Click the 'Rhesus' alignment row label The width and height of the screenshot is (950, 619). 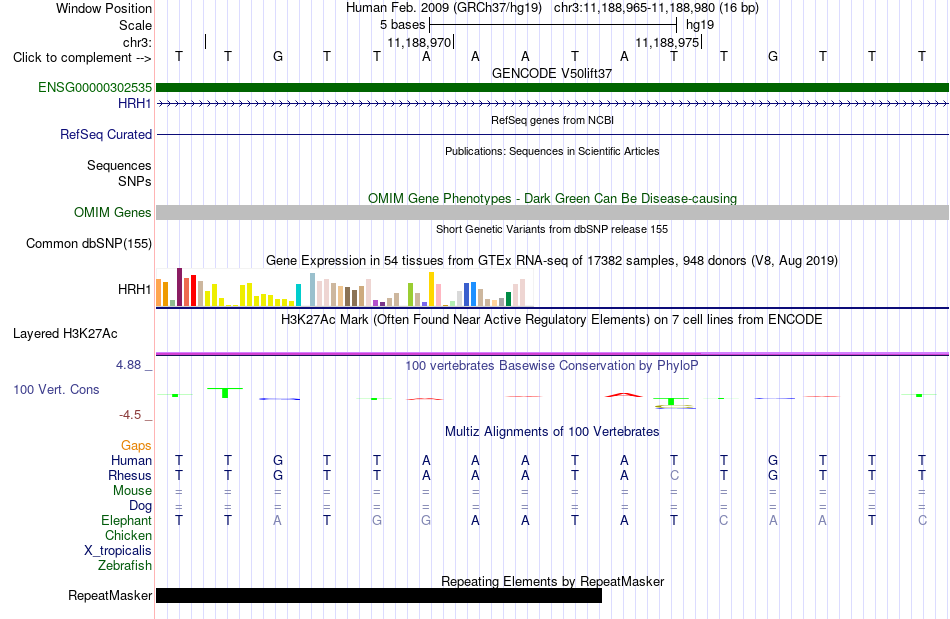click(130, 475)
